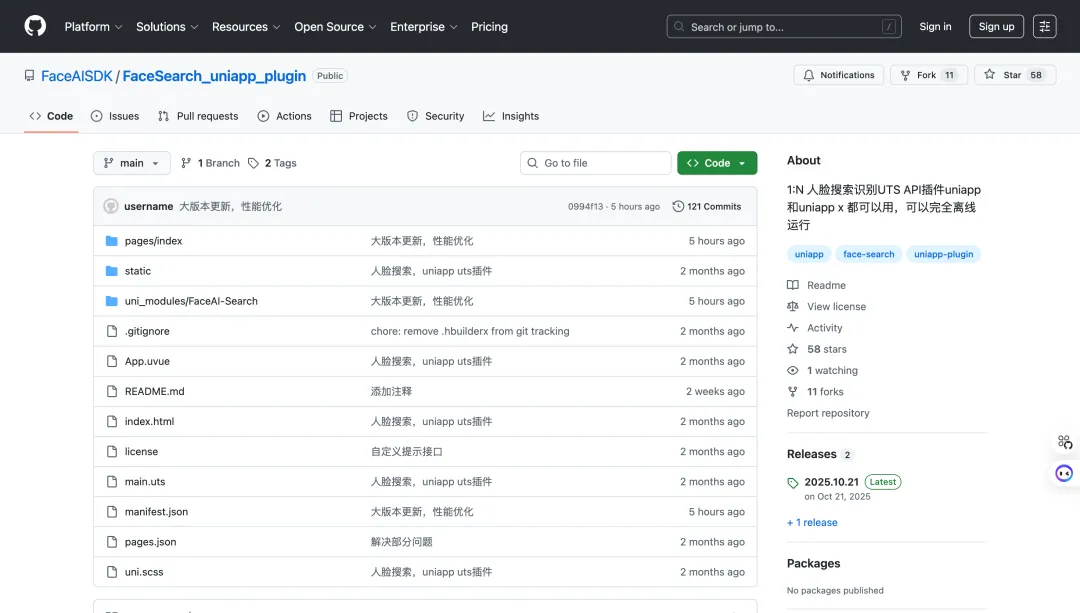Image resolution: width=1080 pixels, height=613 pixels.
Task: Open the command palette icon in the header
Action: (x=1044, y=26)
